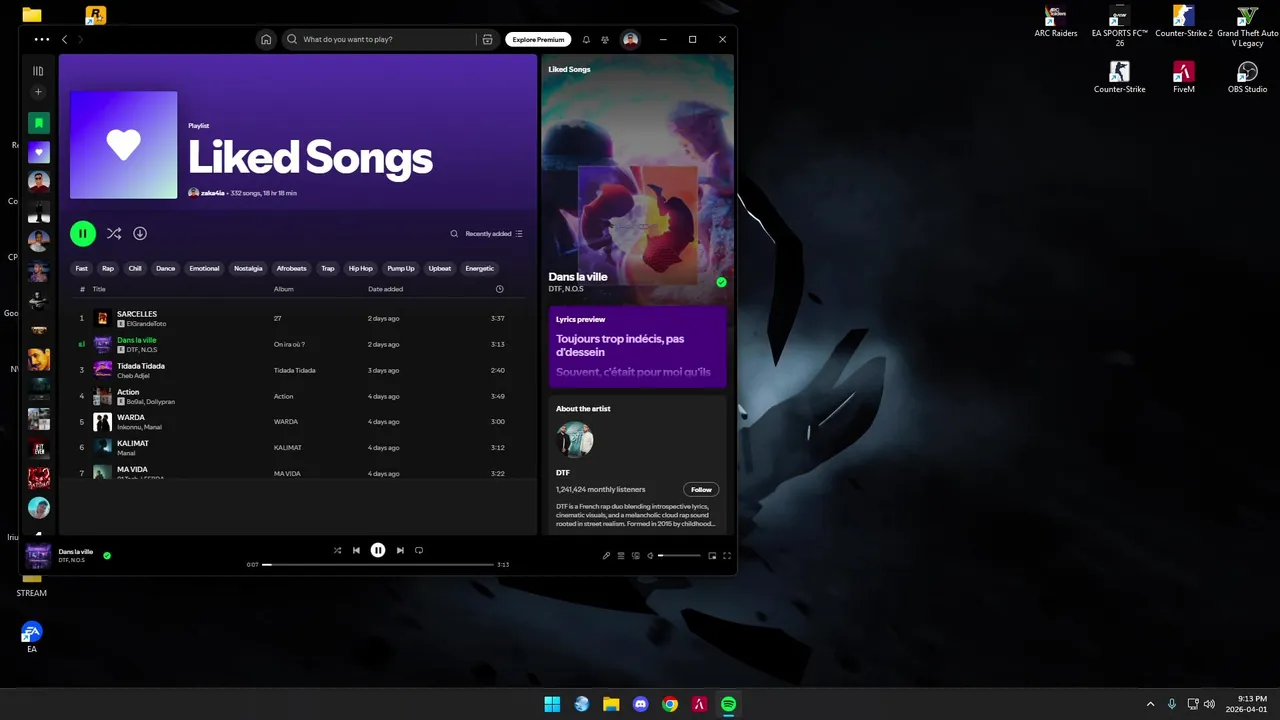Select the Afrobeats filter chip
The image size is (1280, 720).
tap(292, 268)
